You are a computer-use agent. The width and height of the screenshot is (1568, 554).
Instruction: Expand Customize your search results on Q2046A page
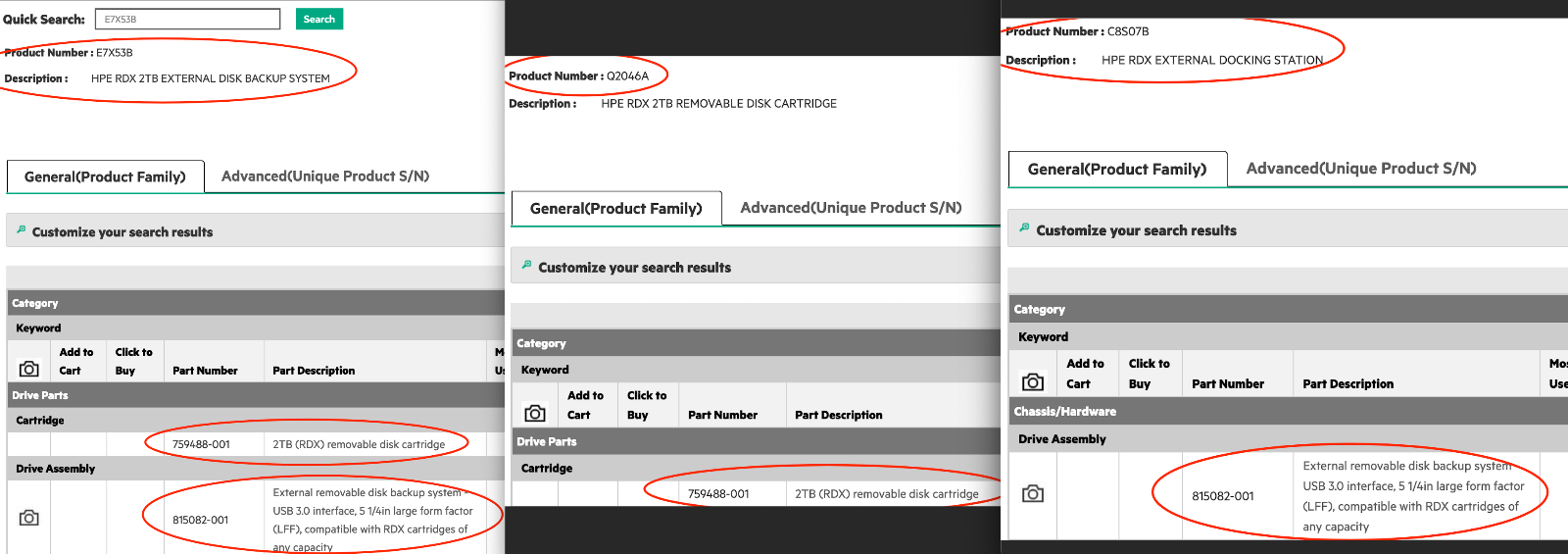755,267
